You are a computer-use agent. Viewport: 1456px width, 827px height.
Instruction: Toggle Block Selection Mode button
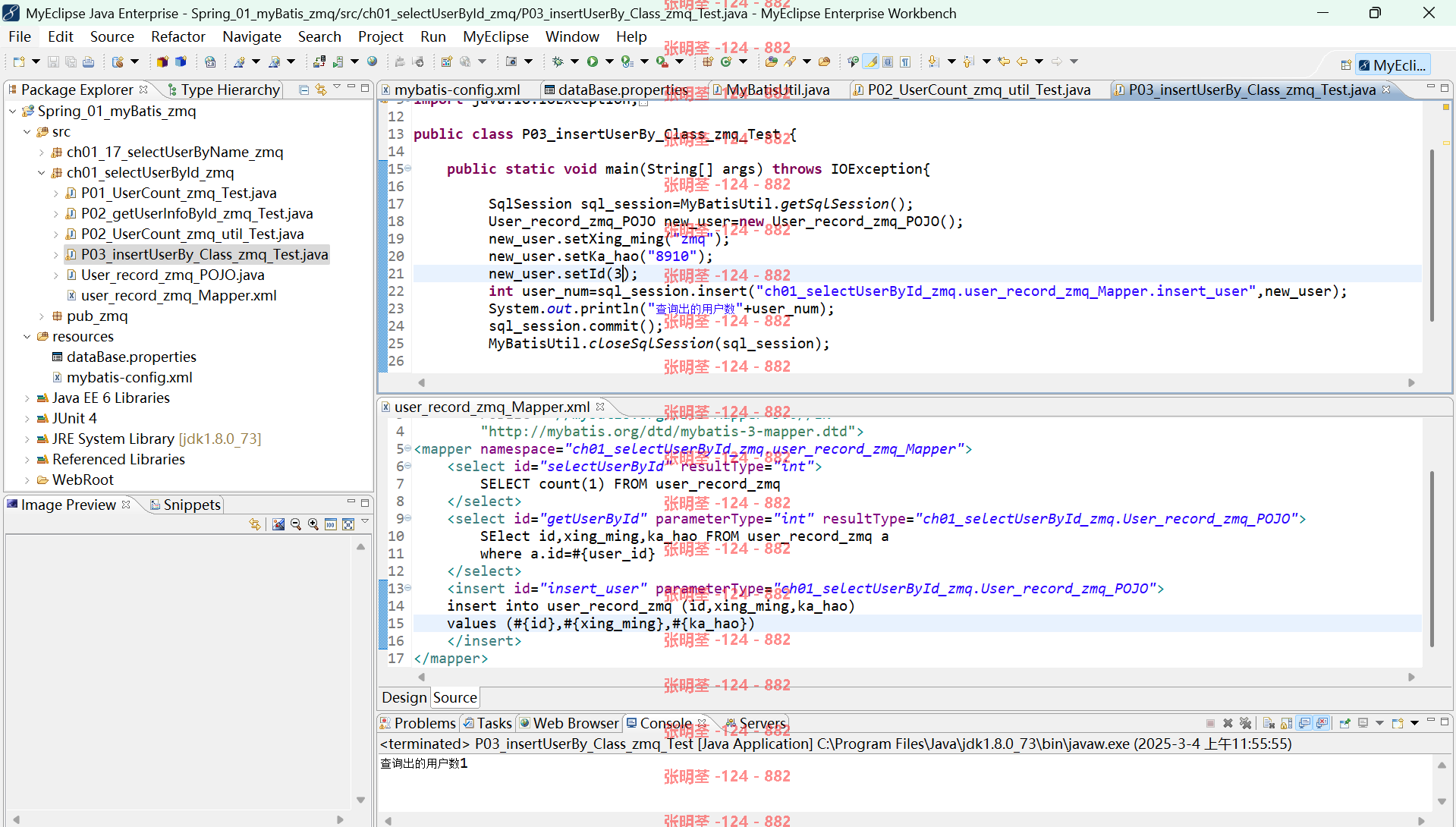coord(888,62)
